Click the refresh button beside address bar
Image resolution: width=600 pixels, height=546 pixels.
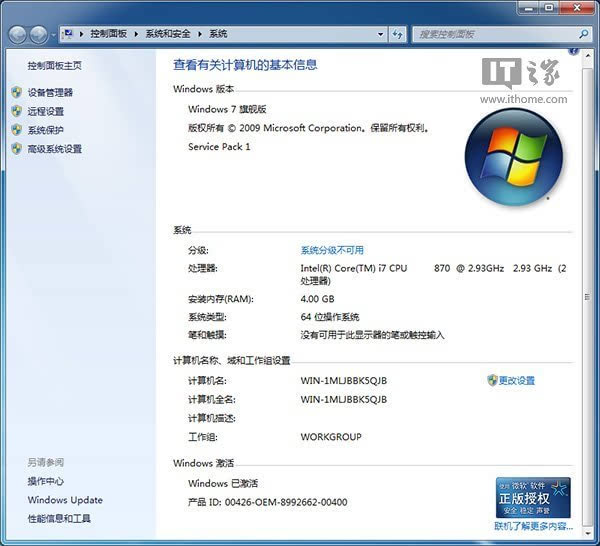[x=397, y=34]
